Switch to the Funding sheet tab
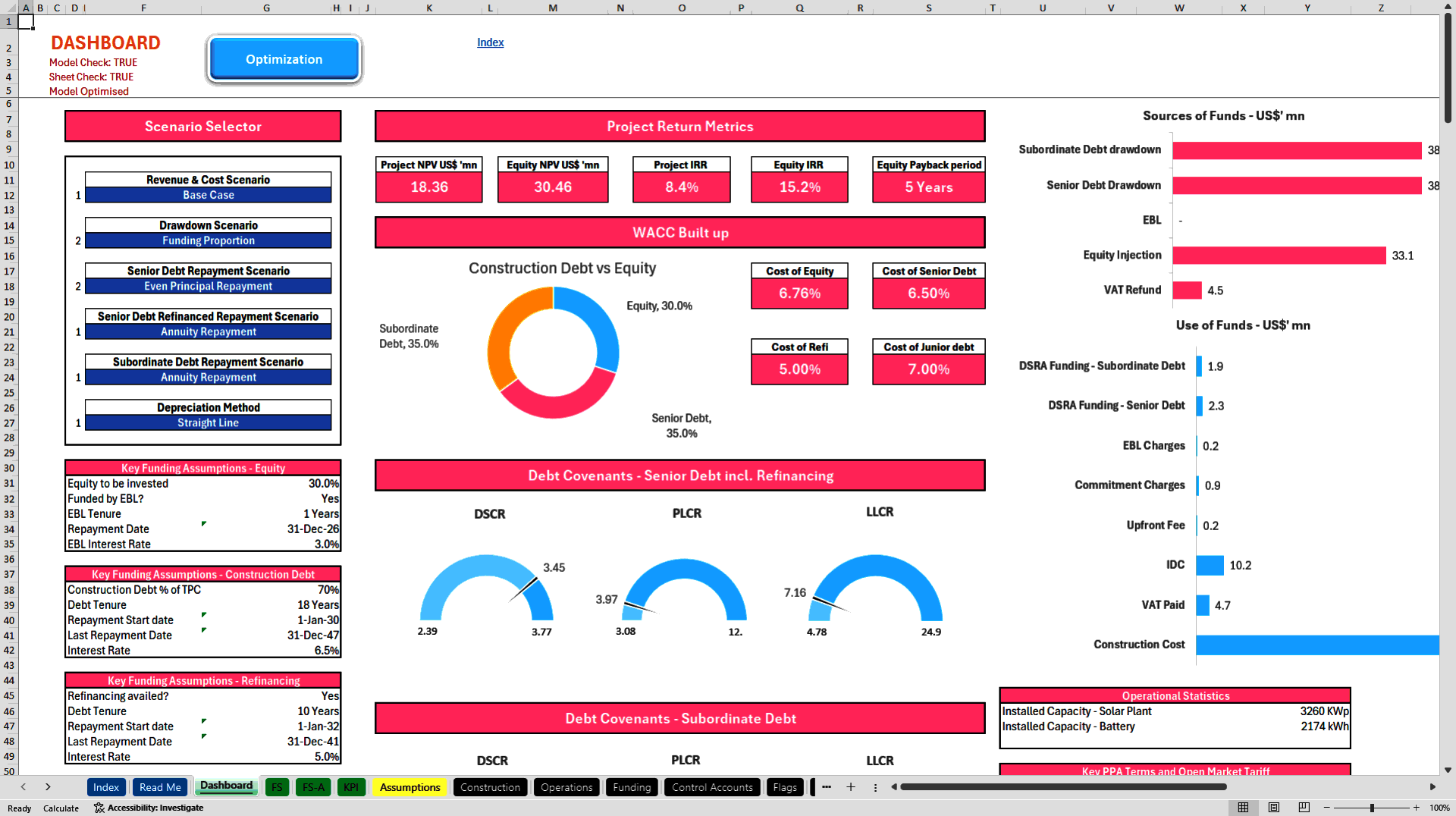This screenshot has height=816, width=1456. [x=632, y=787]
